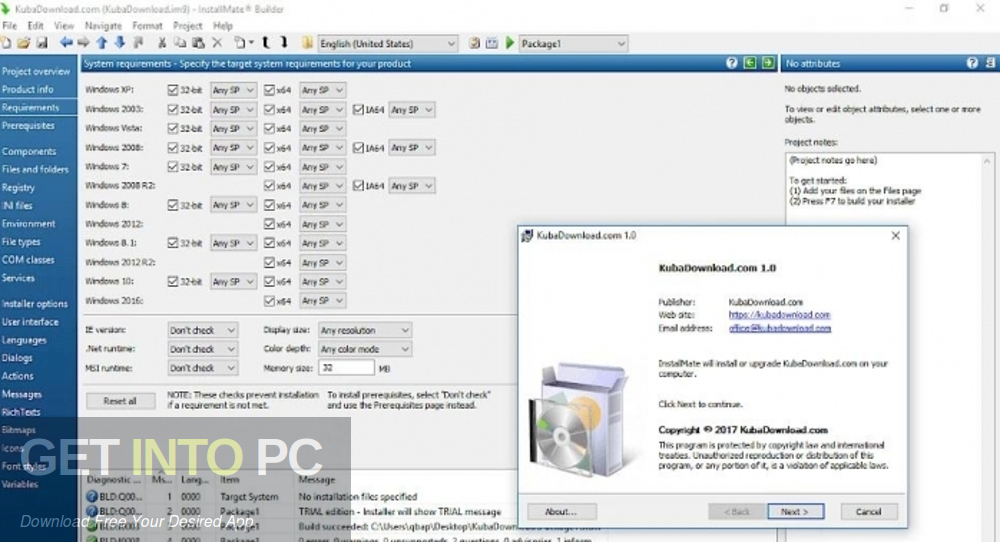
Task: Select Prerequisites page in sidebar
Action: click(x=28, y=126)
